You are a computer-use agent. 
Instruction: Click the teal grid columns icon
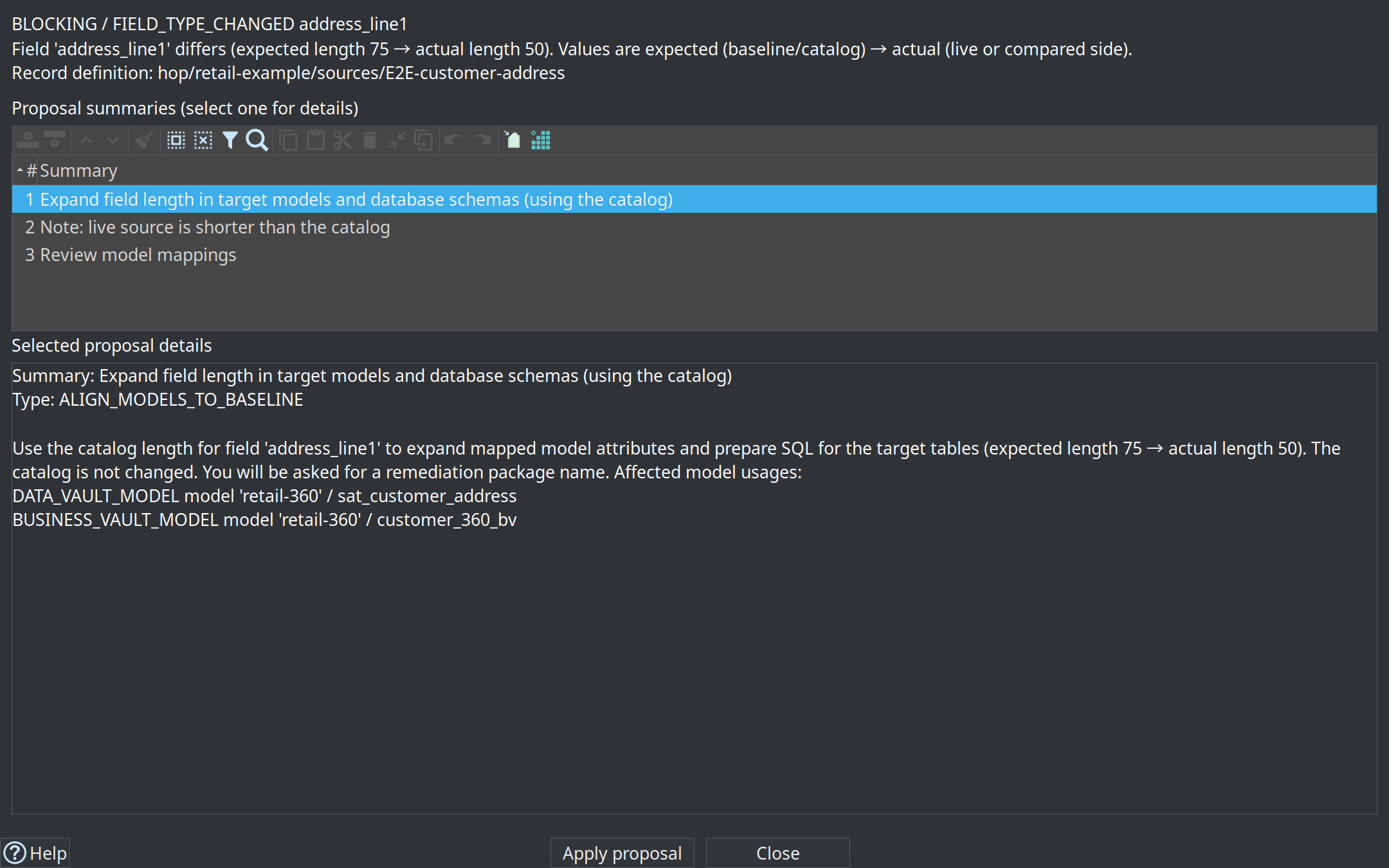pyautogui.click(x=541, y=140)
